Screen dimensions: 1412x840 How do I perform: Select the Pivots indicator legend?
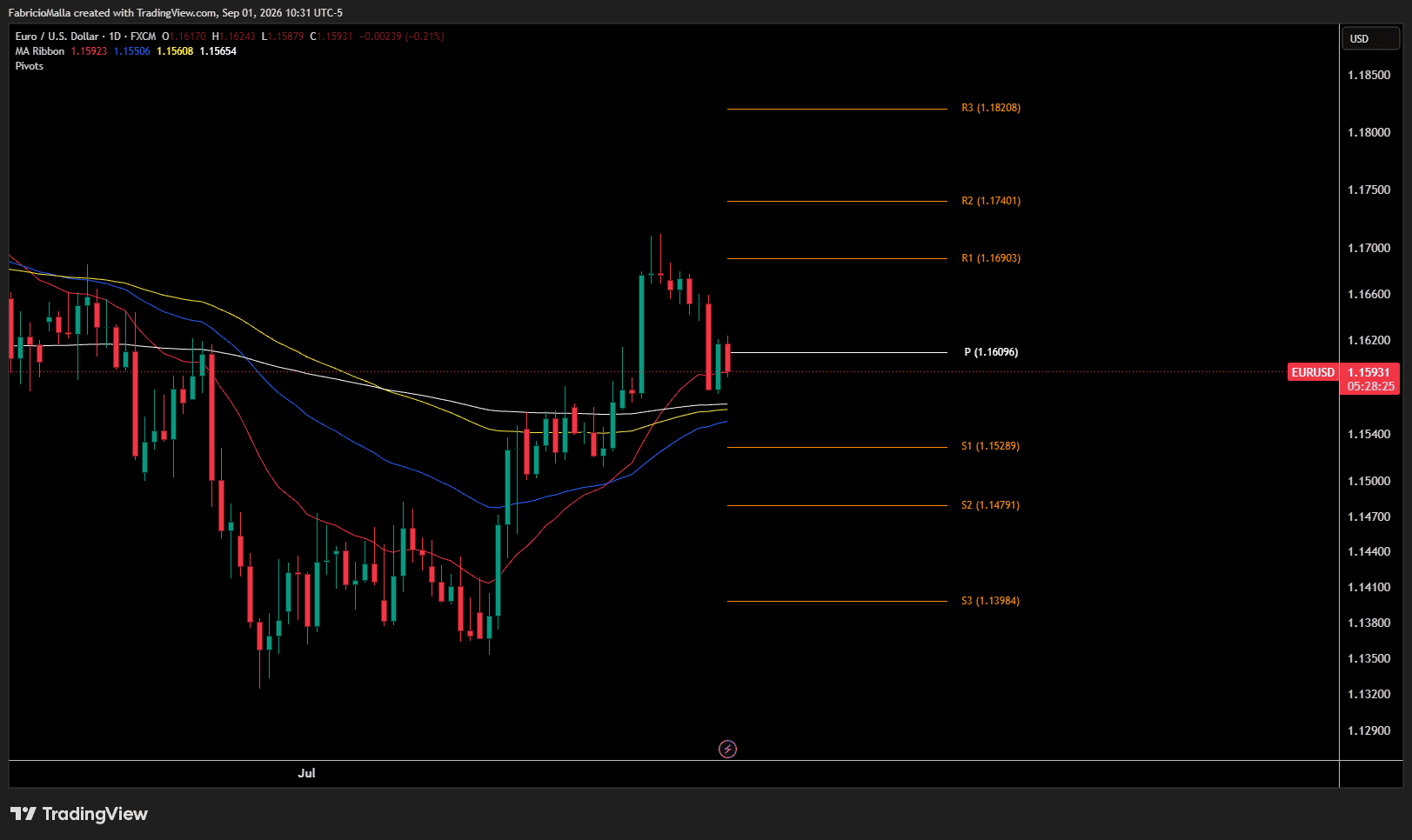[x=30, y=66]
